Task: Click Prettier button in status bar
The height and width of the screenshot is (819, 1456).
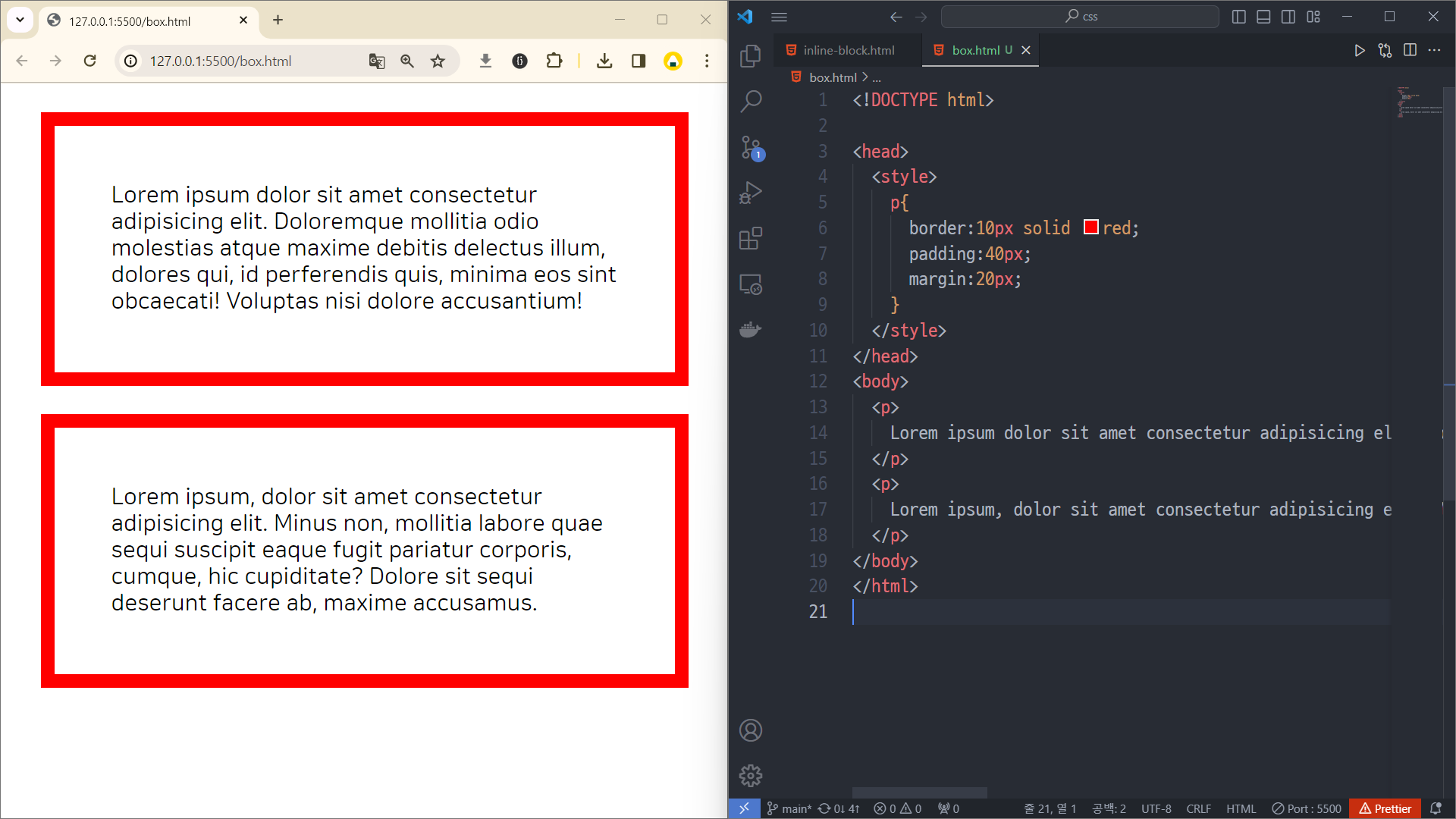Action: click(1385, 808)
